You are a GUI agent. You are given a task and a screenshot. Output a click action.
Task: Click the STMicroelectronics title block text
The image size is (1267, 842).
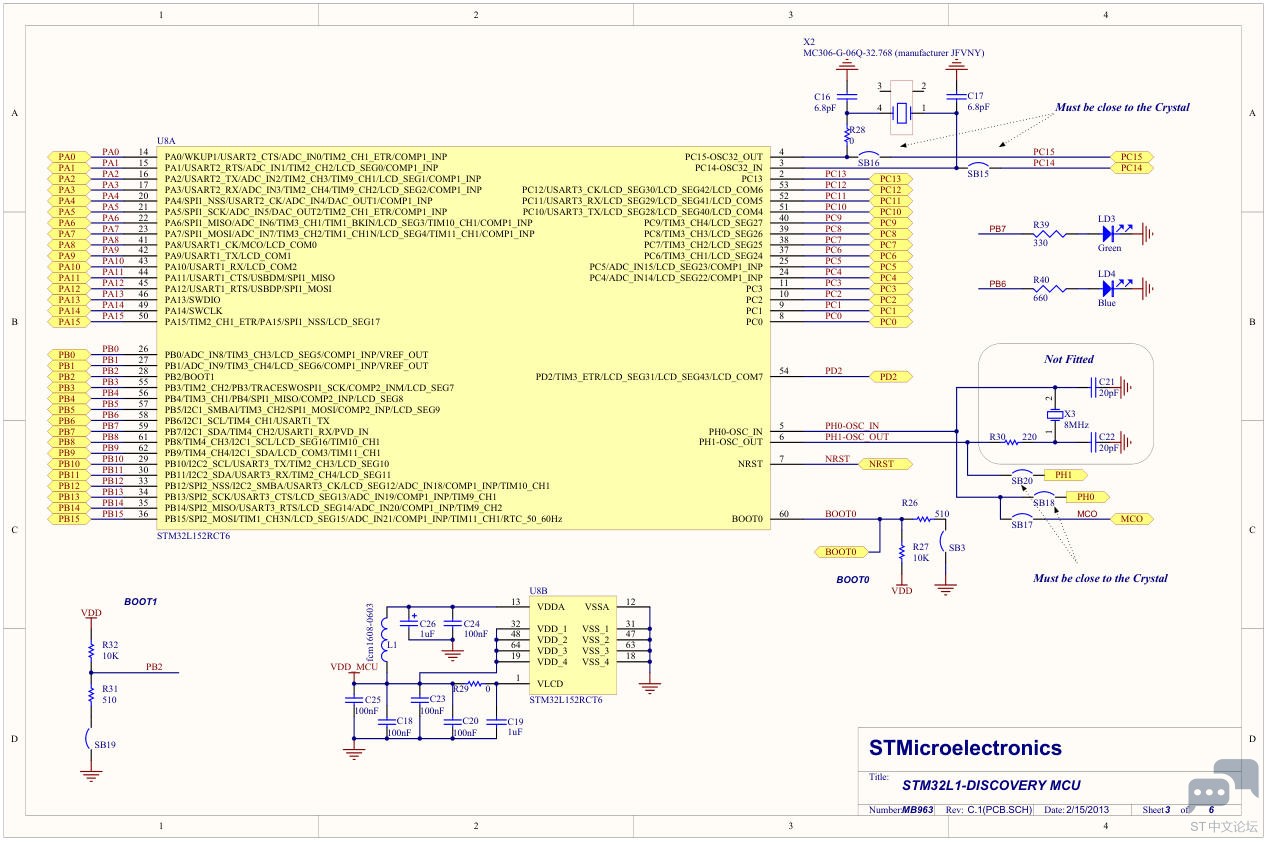click(x=965, y=748)
